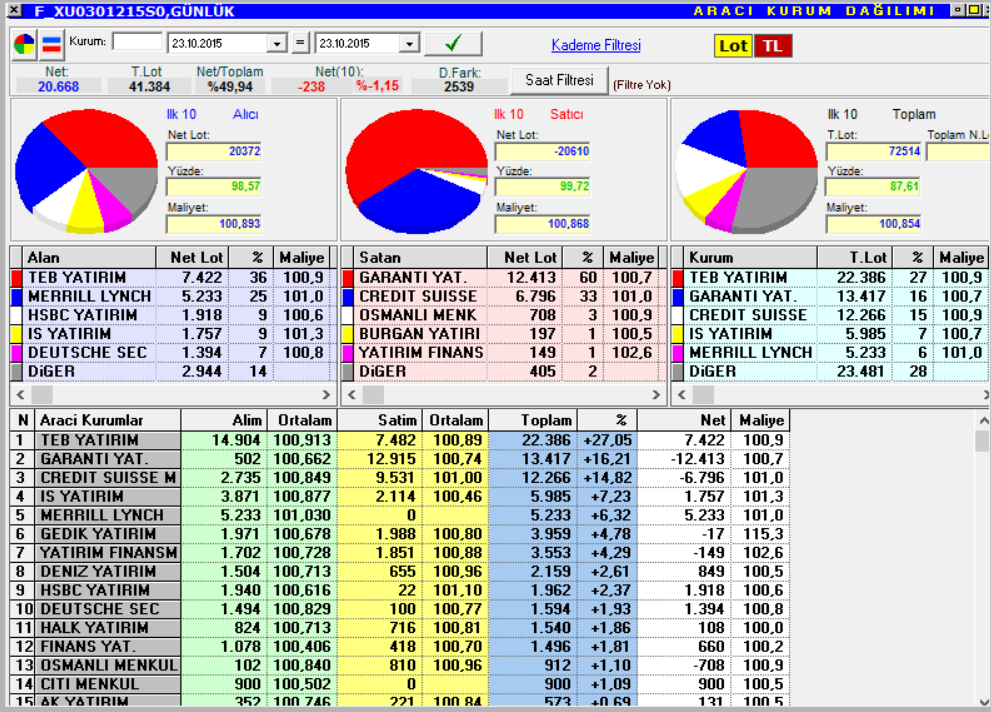This screenshot has height=712, width=991.
Task: Click the pie chart view icon
Action: [24, 45]
